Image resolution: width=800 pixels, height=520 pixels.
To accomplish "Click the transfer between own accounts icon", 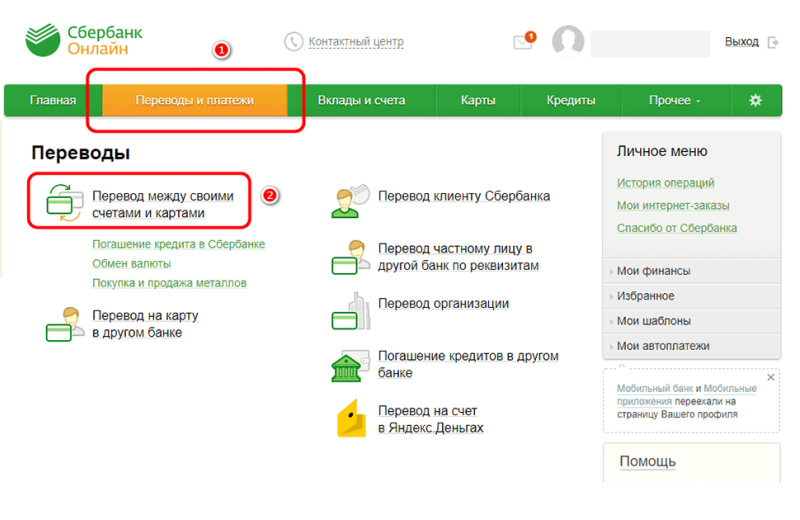I will point(65,204).
